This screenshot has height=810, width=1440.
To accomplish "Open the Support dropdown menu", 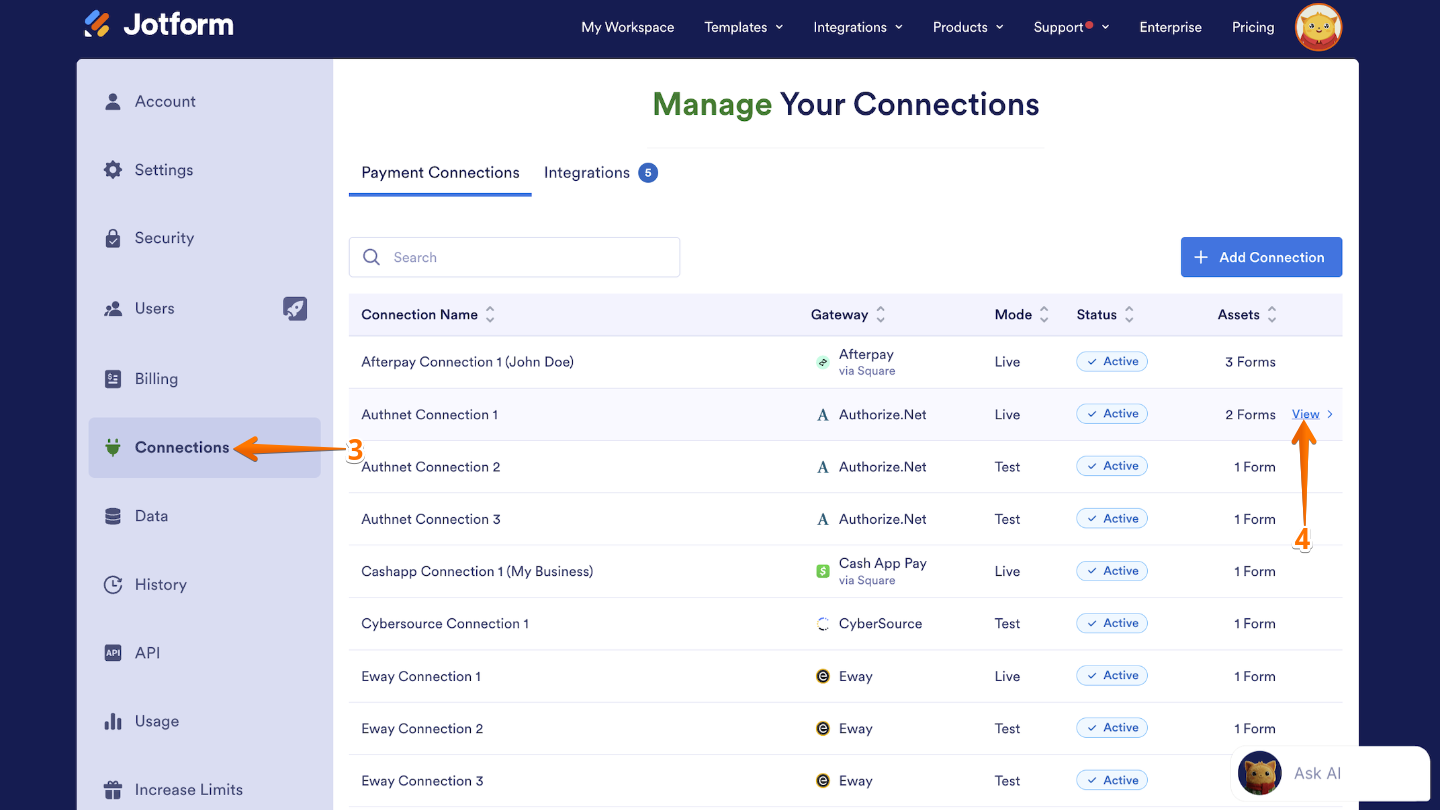I will pyautogui.click(x=1070, y=27).
